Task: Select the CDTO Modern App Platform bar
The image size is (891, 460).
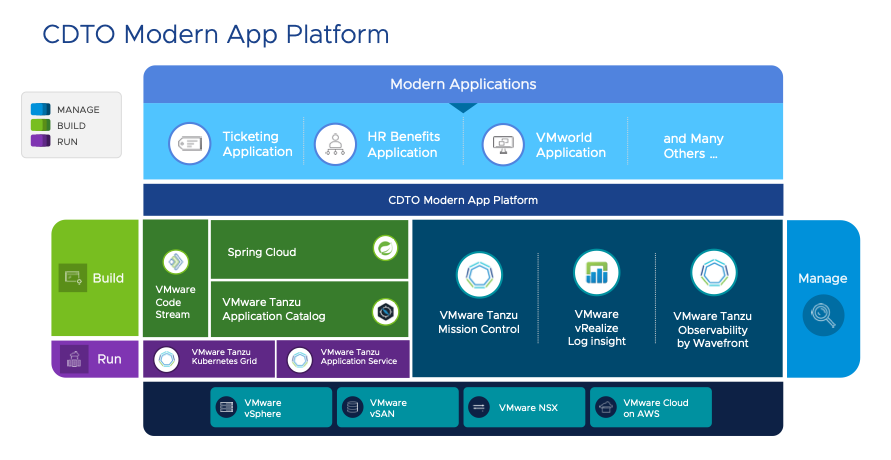Action: (x=463, y=200)
